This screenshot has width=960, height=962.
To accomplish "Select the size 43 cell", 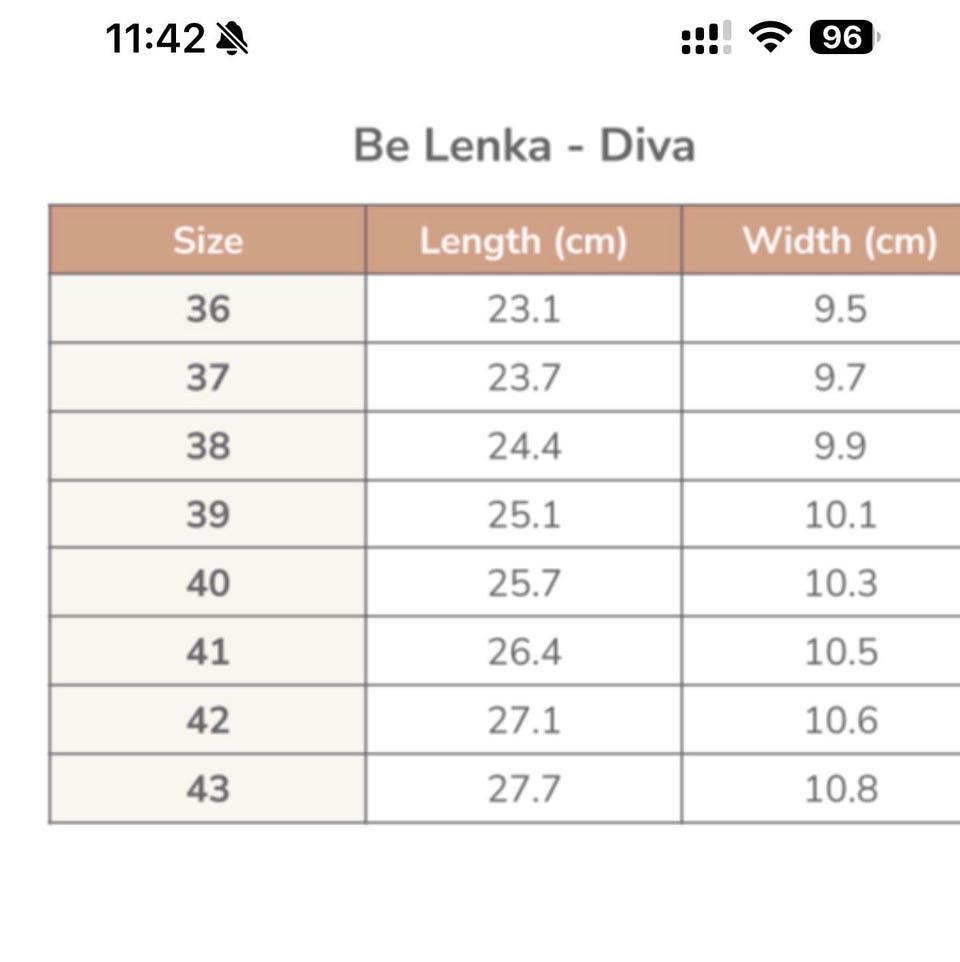I will pyautogui.click(x=208, y=789).
